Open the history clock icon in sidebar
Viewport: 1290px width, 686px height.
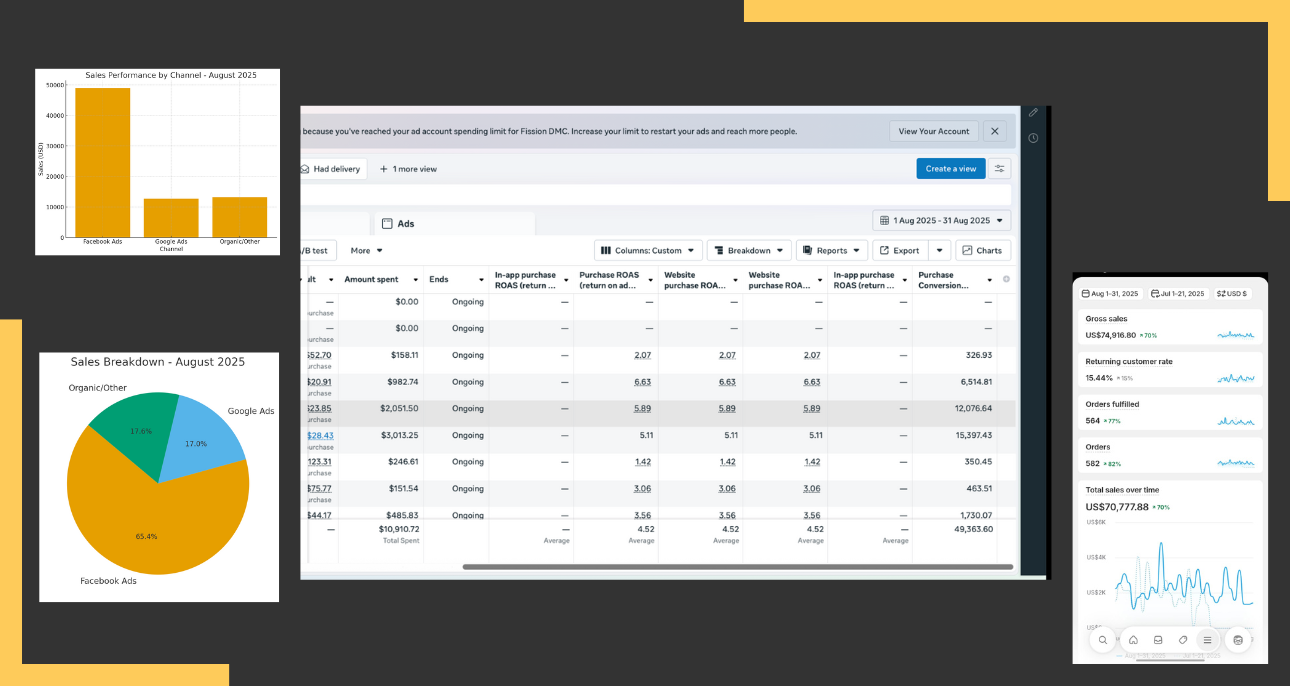(1033, 138)
